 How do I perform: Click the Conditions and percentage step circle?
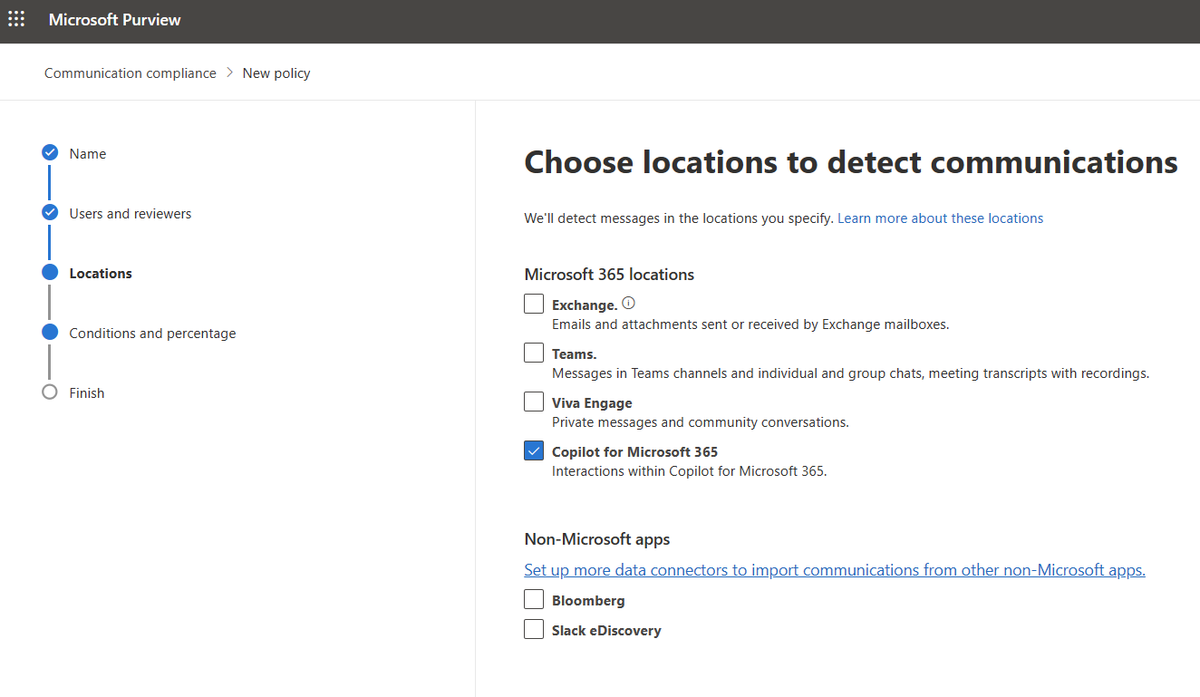[50, 333]
